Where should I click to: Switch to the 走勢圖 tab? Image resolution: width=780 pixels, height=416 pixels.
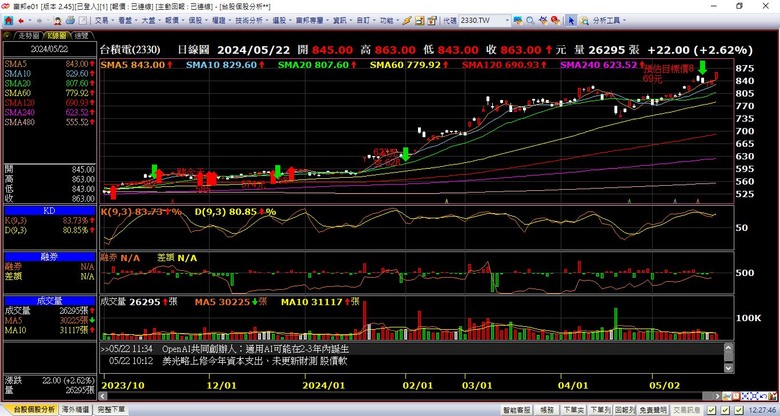click(x=28, y=35)
